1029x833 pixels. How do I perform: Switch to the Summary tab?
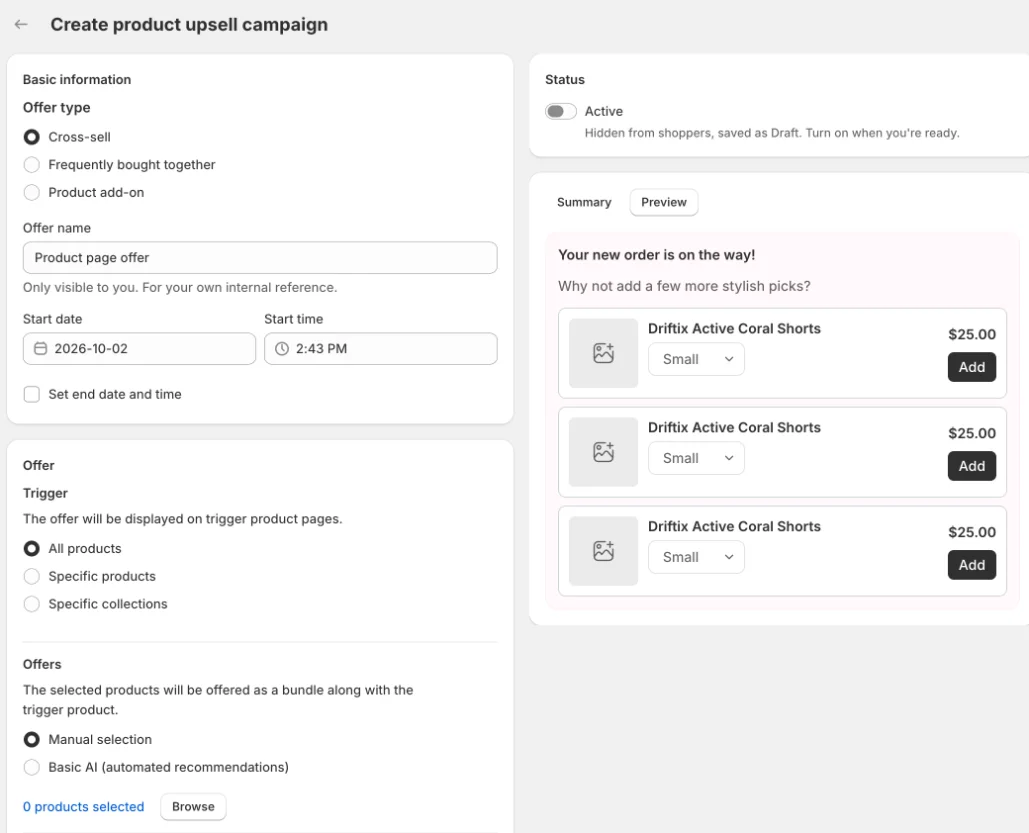pyautogui.click(x=584, y=202)
